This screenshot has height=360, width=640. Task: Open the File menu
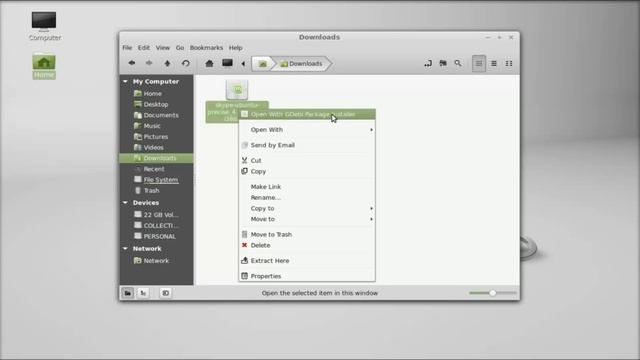pos(127,48)
